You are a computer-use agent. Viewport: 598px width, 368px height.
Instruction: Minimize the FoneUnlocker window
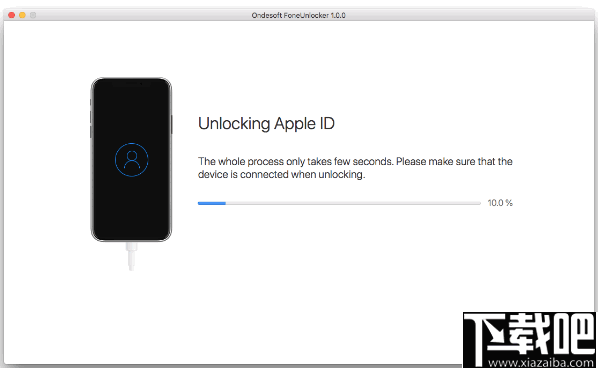click(x=22, y=15)
